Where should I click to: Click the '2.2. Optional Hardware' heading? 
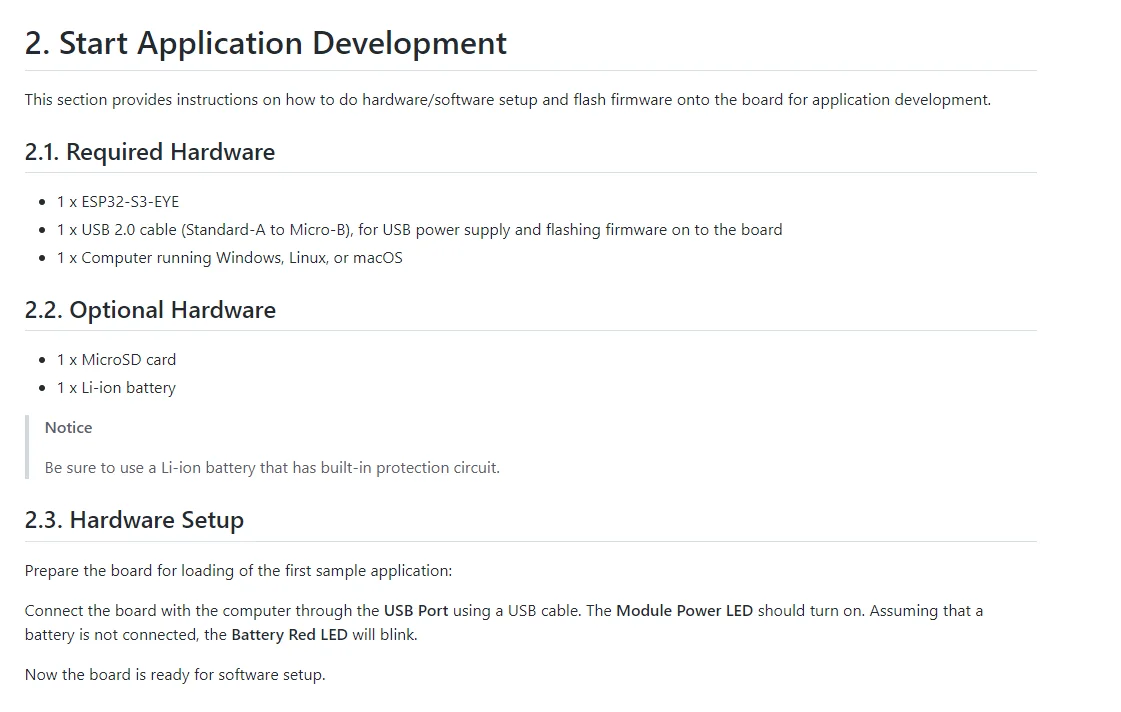click(x=150, y=310)
